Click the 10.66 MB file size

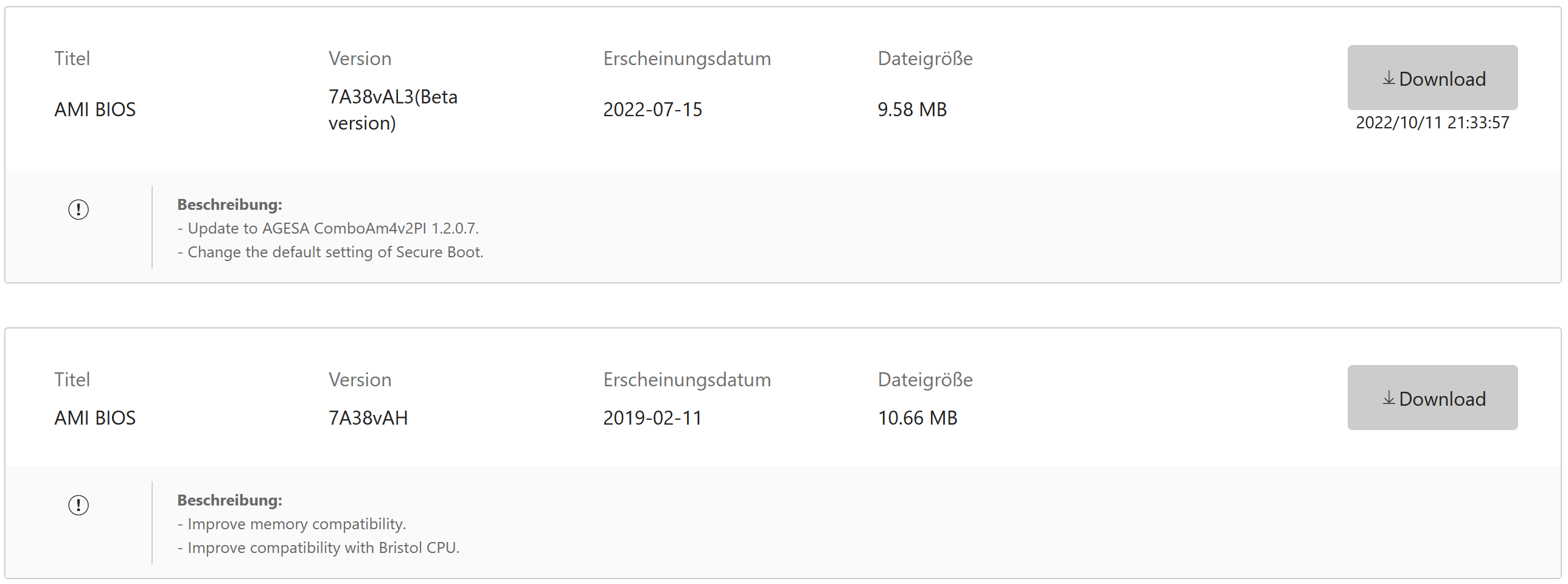[917, 418]
